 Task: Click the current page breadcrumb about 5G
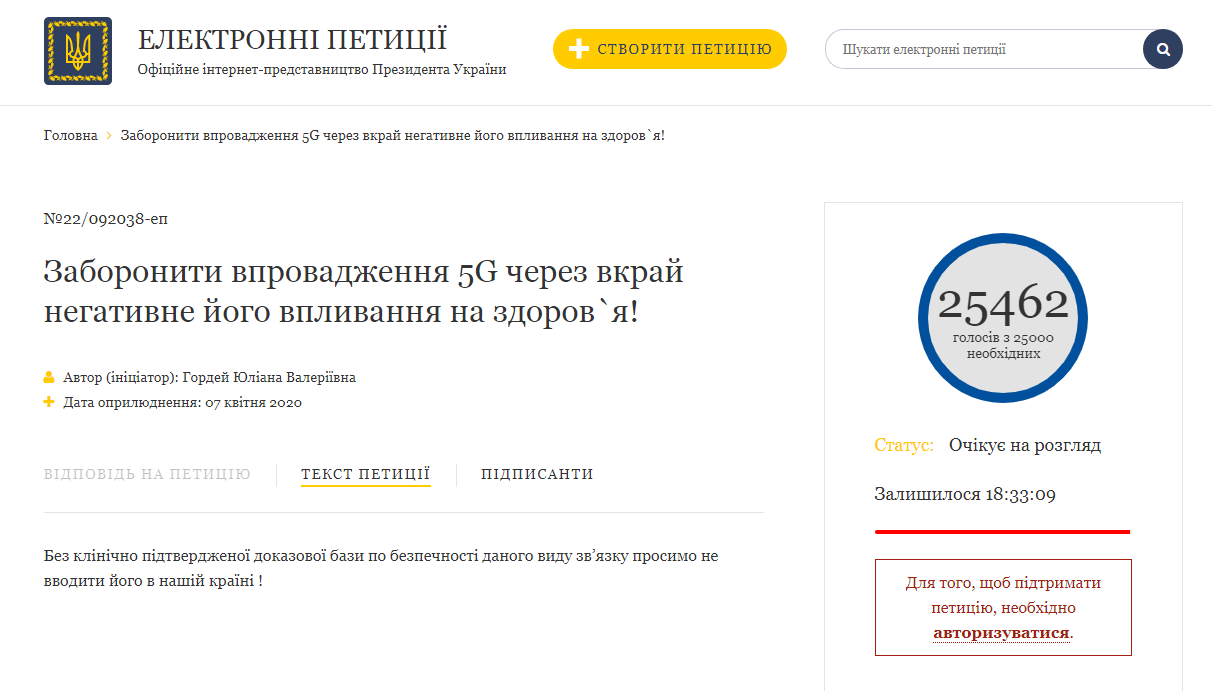pyautogui.click(x=392, y=135)
